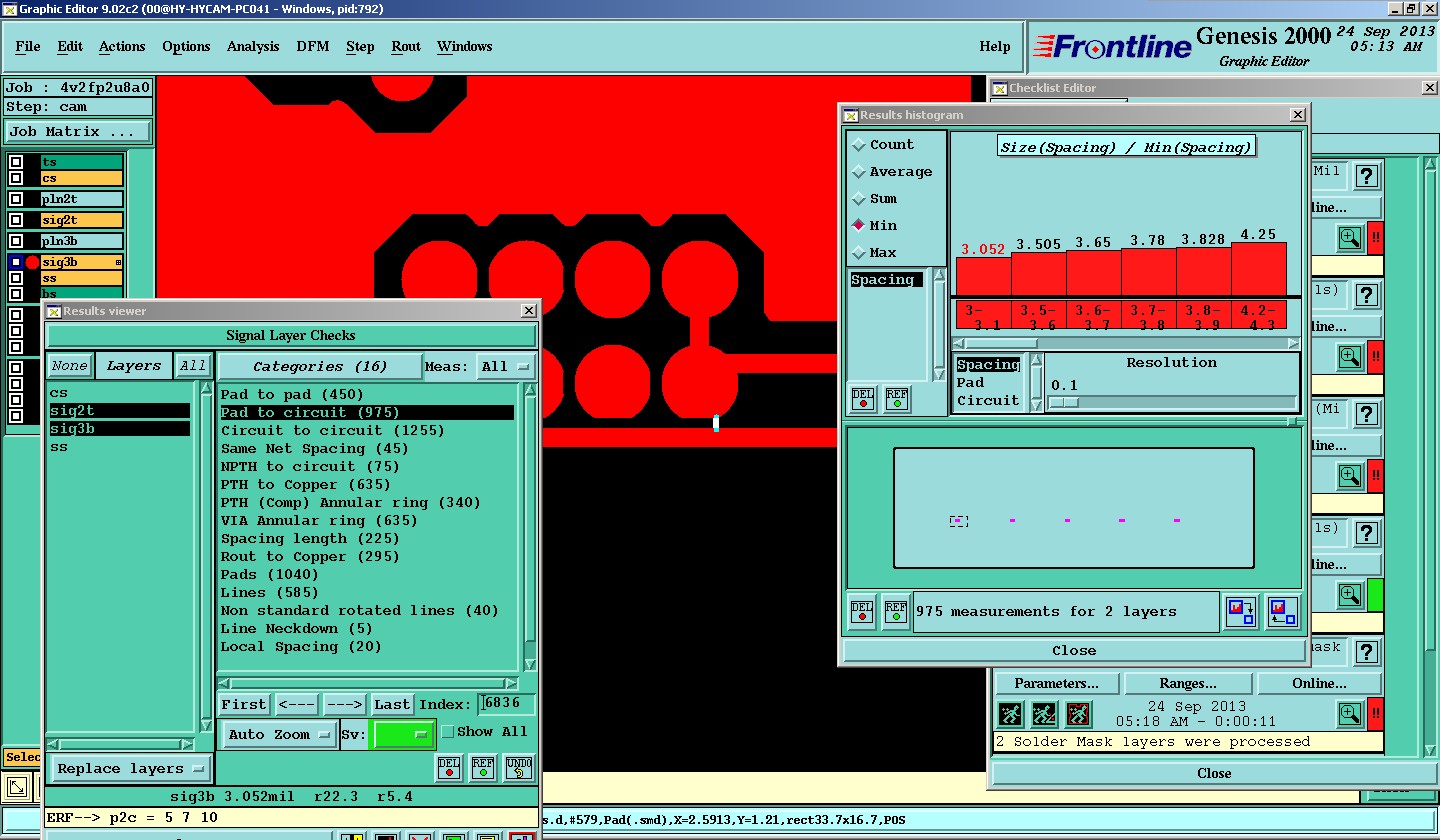The image size is (1440, 840).
Task: Open Help menu
Action: coord(995,46)
